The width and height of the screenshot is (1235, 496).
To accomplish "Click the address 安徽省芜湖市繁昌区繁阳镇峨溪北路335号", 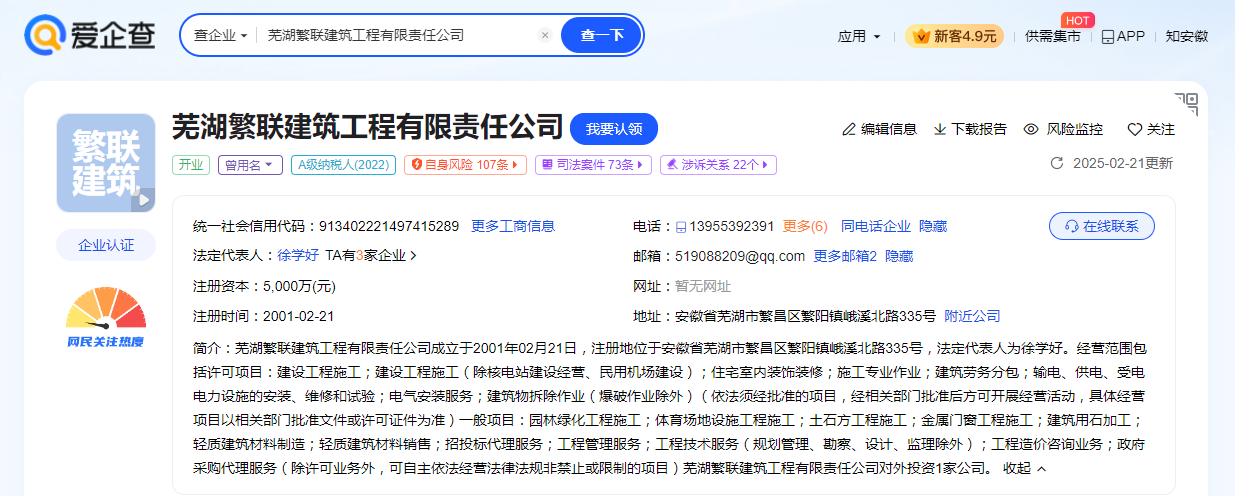I will [x=806, y=316].
